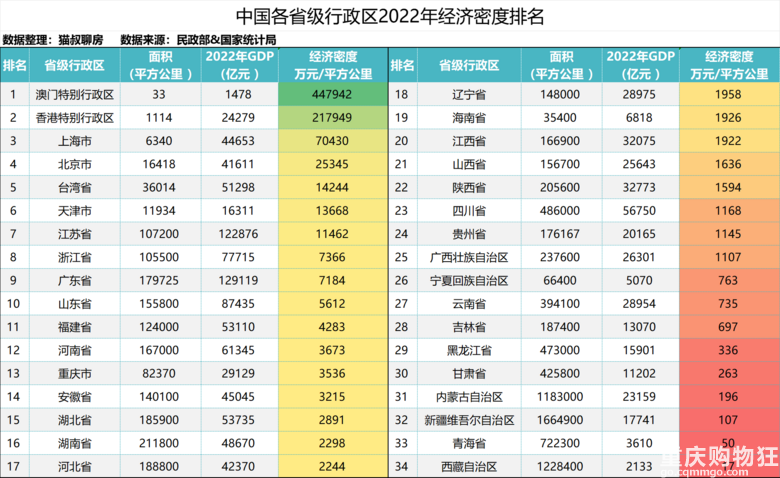Select the 浙江省 cell
780x478 pixels.
(75, 257)
